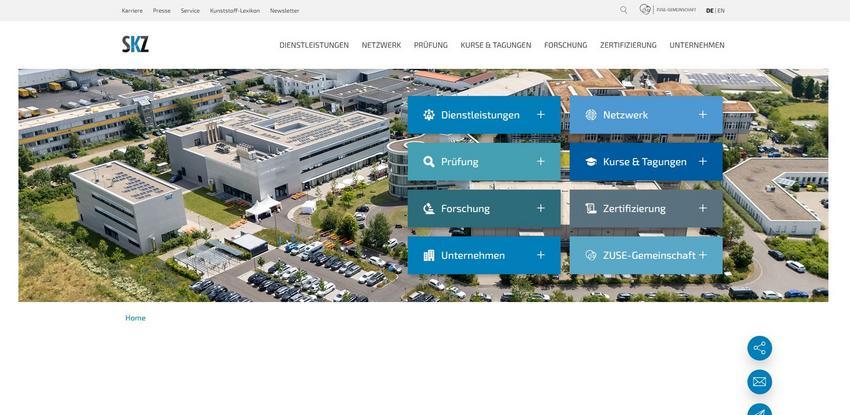Go to the Presse link
This screenshot has width=850, height=415.
162,10
